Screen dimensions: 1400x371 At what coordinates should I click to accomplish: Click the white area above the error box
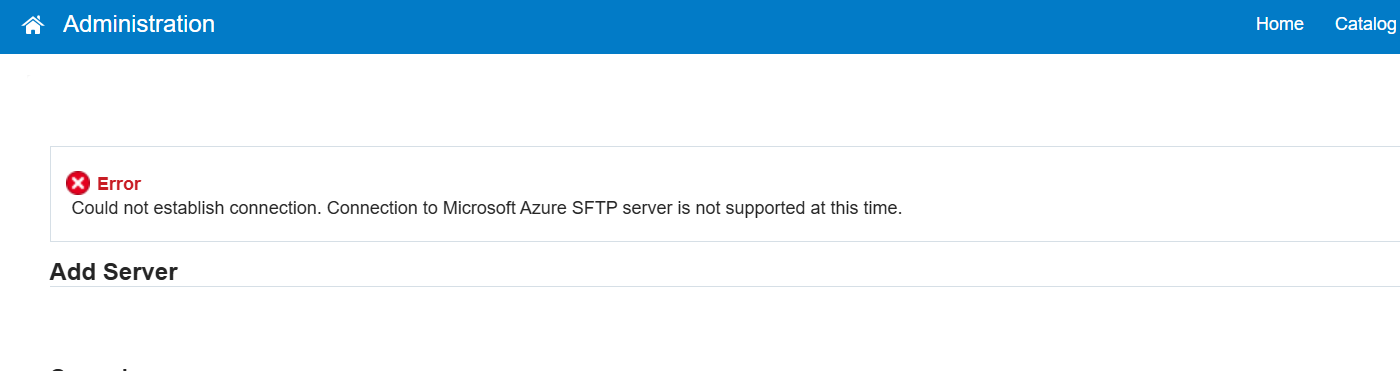pyautogui.click(x=700, y=100)
